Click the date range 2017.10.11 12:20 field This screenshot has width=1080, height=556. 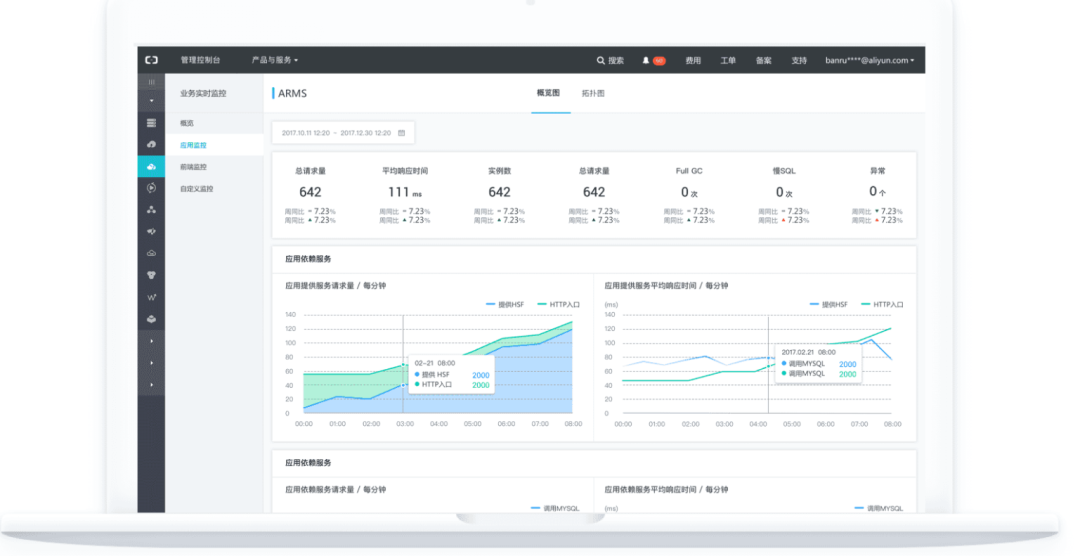click(343, 133)
